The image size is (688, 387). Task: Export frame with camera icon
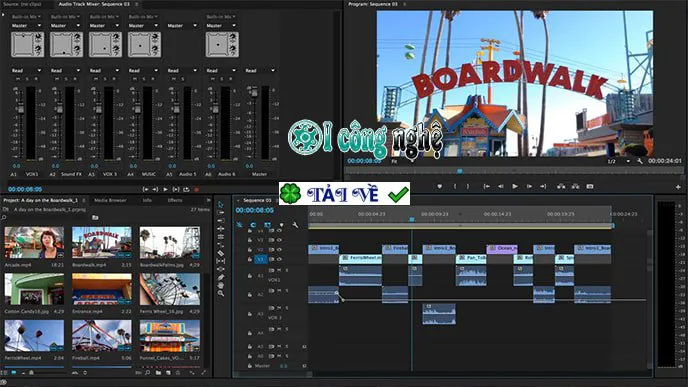(x=590, y=186)
